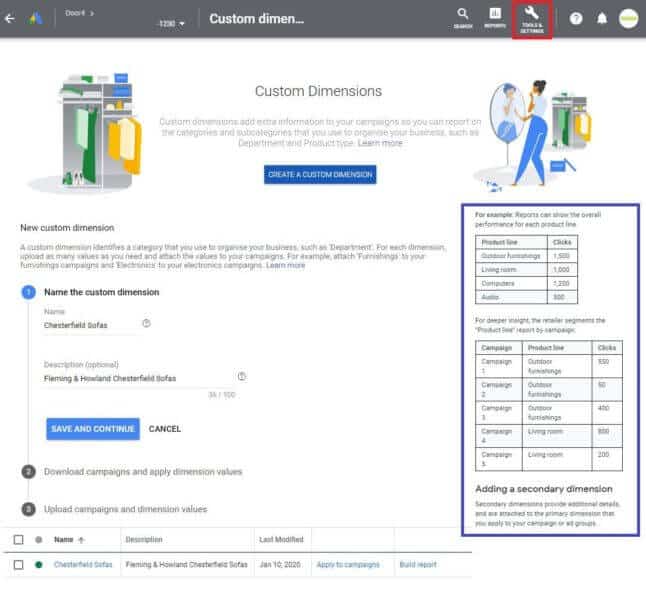Click green status dot of Chesterfield Sofas row
The image size is (646, 600).
39,565
